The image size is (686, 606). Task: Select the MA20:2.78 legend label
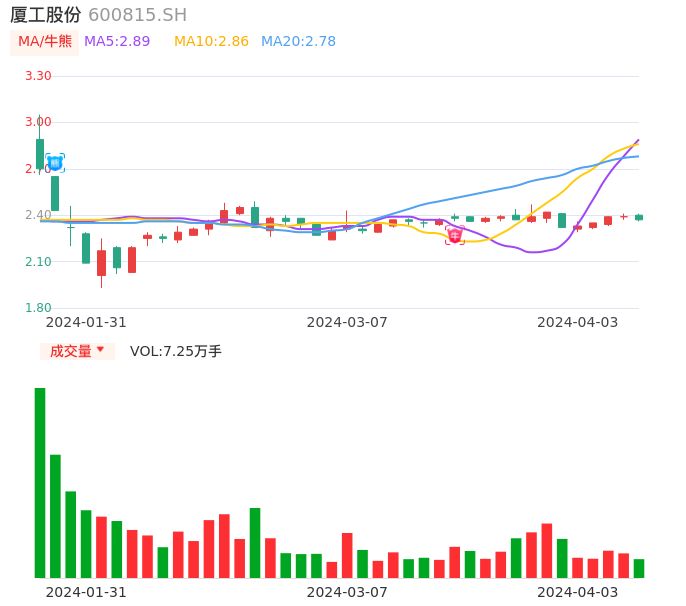coord(298,42)
